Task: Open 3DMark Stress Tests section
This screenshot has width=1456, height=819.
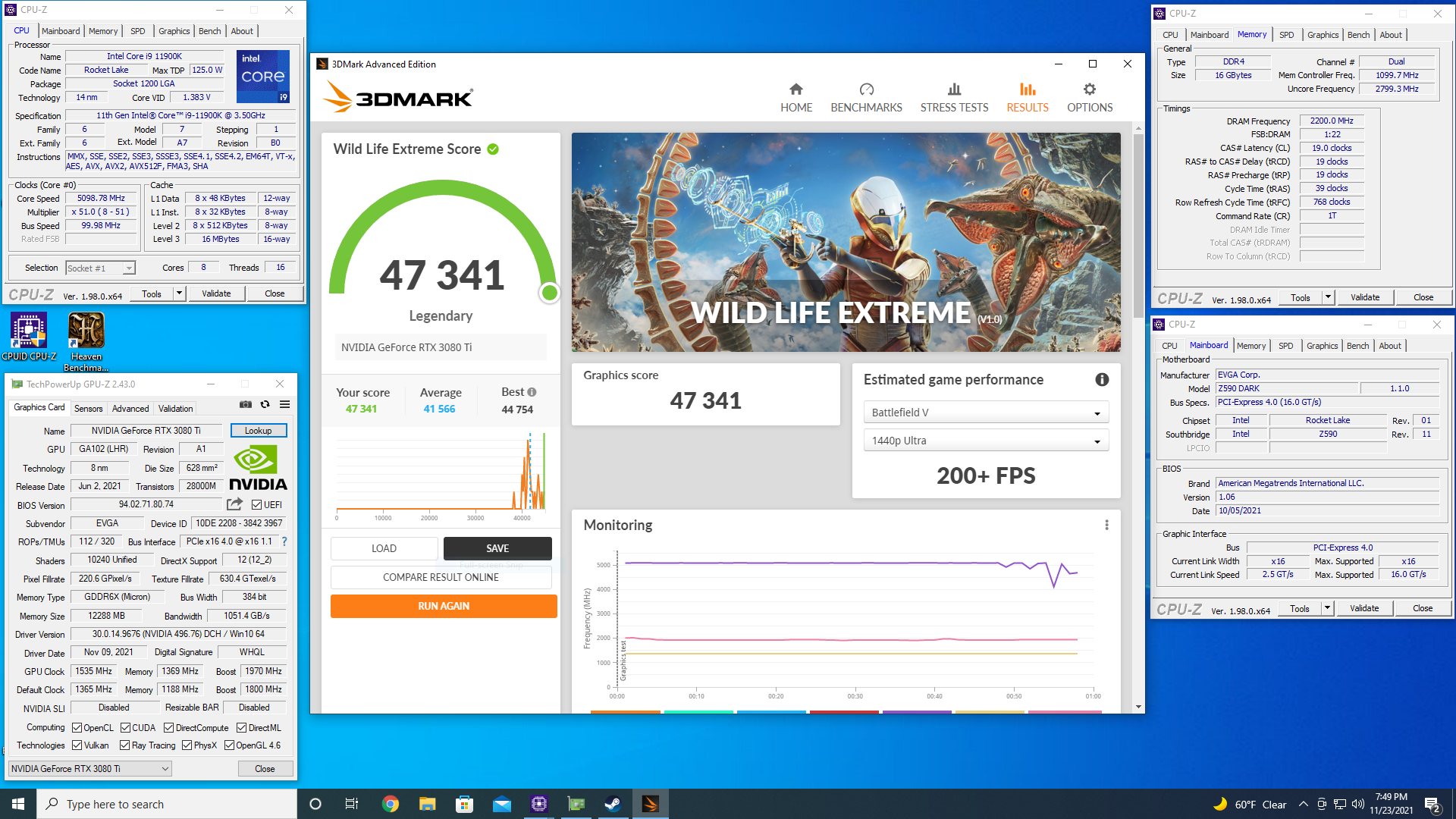Action: [954, 98]
